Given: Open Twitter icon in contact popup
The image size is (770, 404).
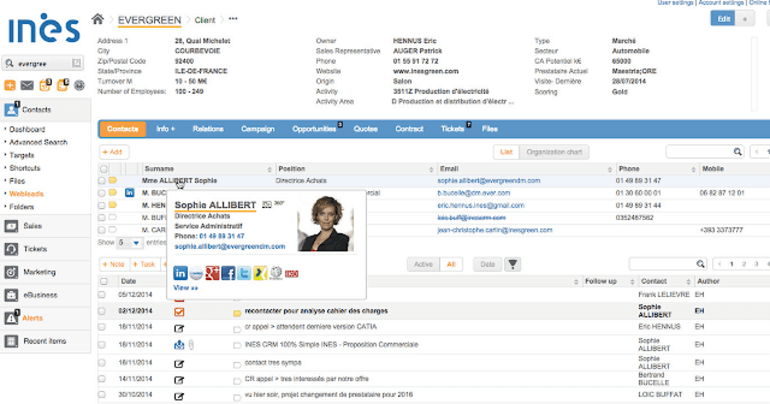Looking at the screenshot, I should tap(244, 273).
